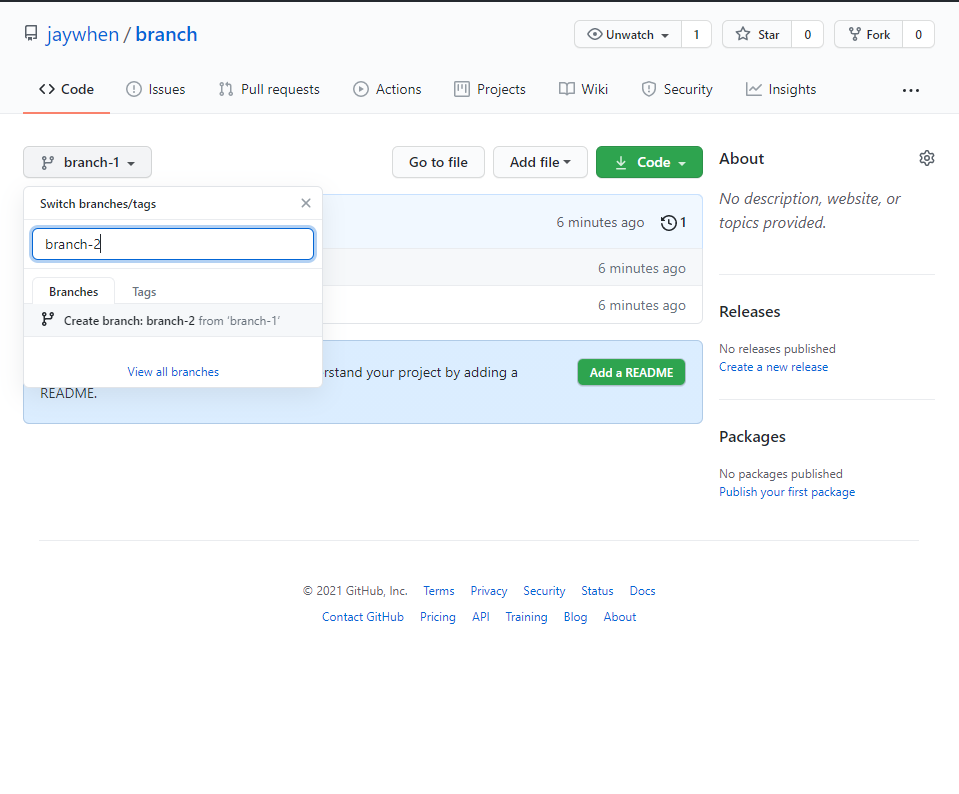Click the repository icon beside jaywhen
Image resolution: width=959 pixels, height=794 pixels.
[x=31, y=34]
